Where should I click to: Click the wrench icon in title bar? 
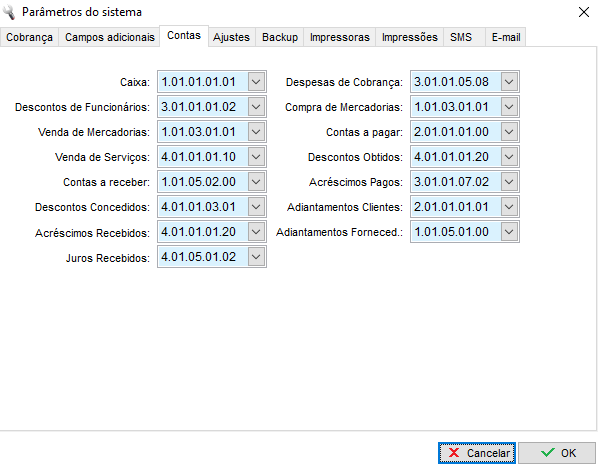tap(9, 12)
